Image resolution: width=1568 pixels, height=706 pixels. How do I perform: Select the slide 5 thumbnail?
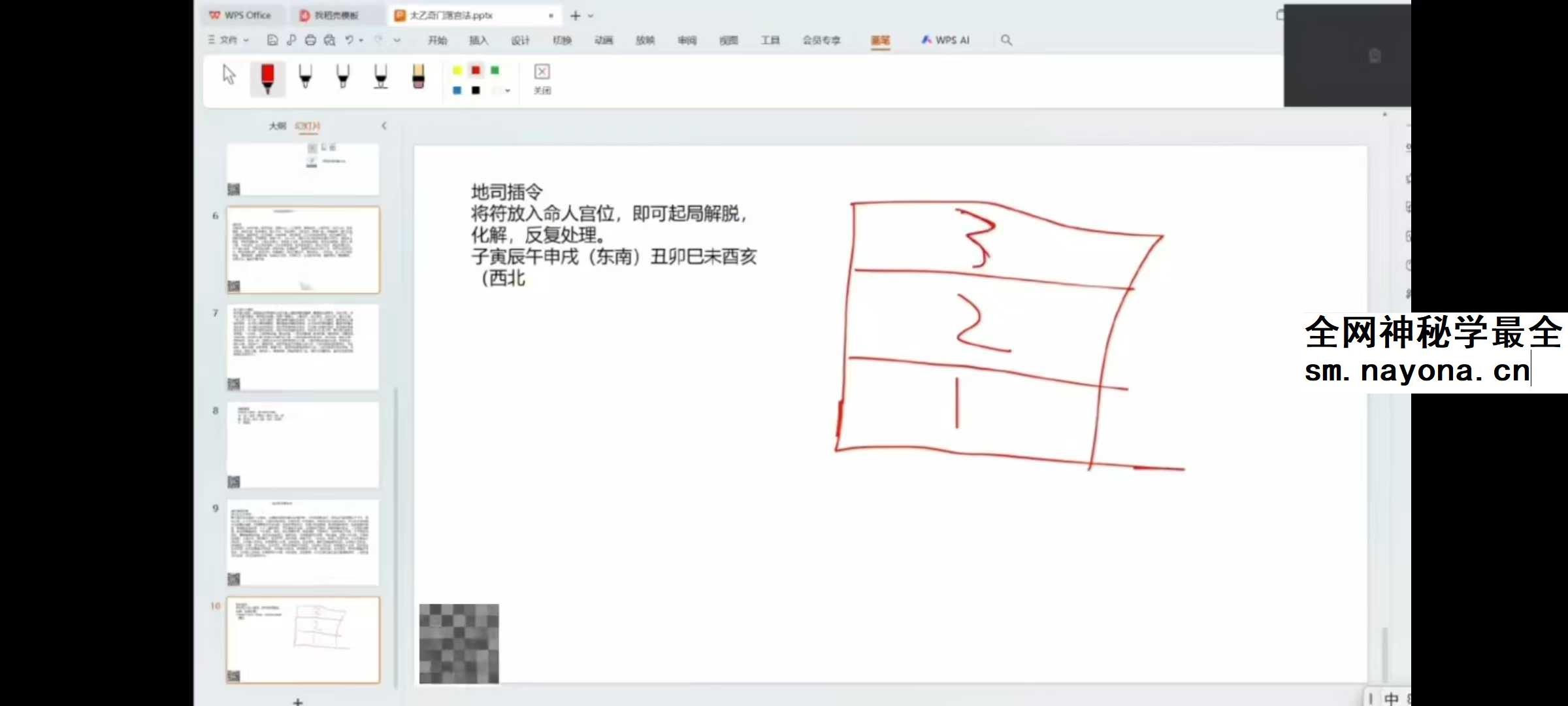[x=303, y=169]
